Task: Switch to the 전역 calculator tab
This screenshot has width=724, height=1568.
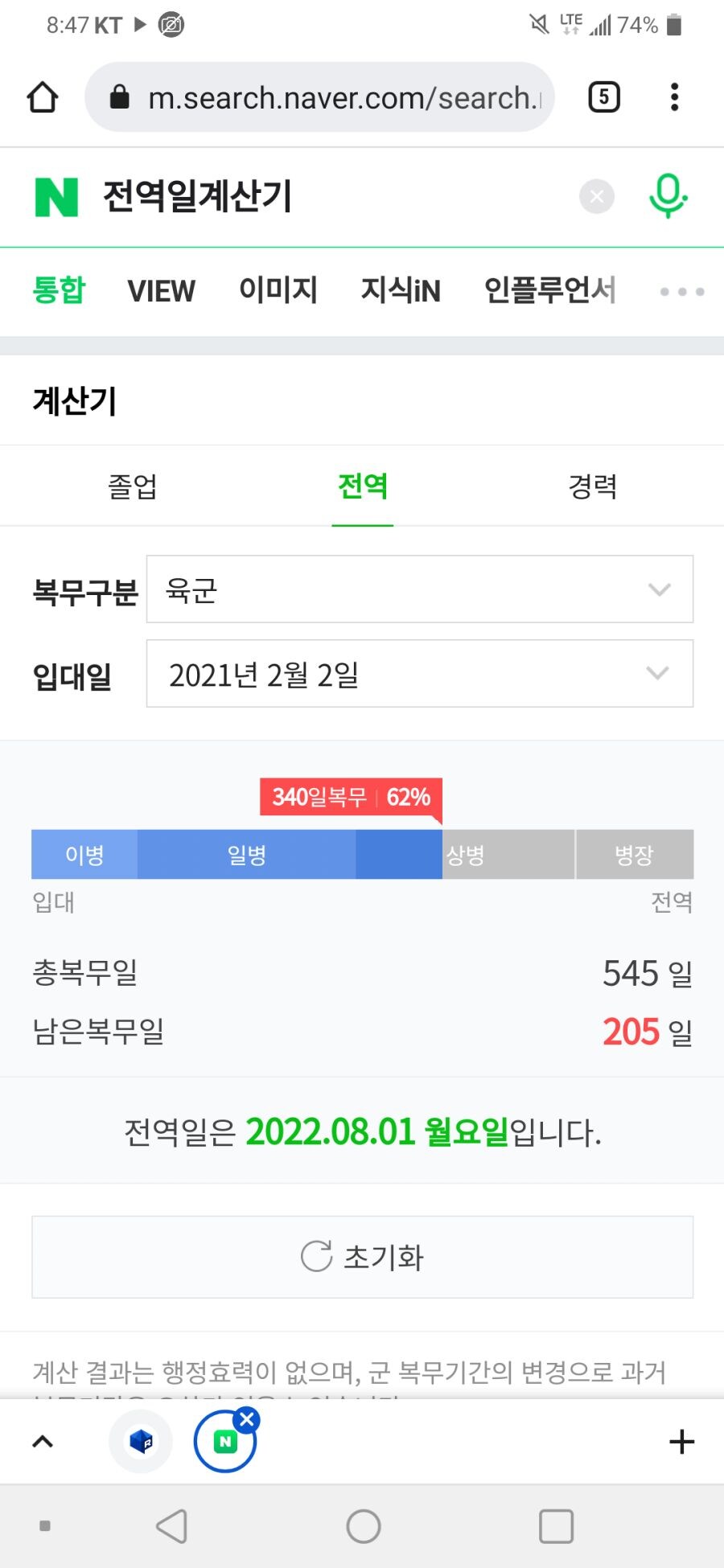Action: click(x=363, y=486)
